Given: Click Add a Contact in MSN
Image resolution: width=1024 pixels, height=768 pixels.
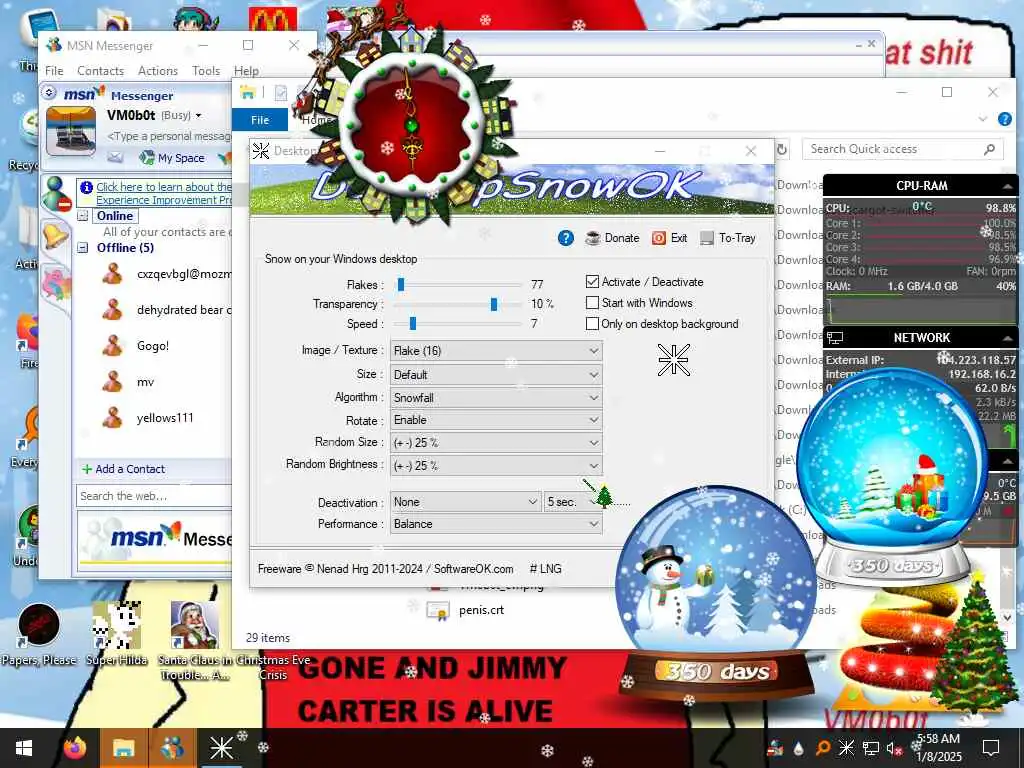Looking at the screenshot, I should 123,469.
